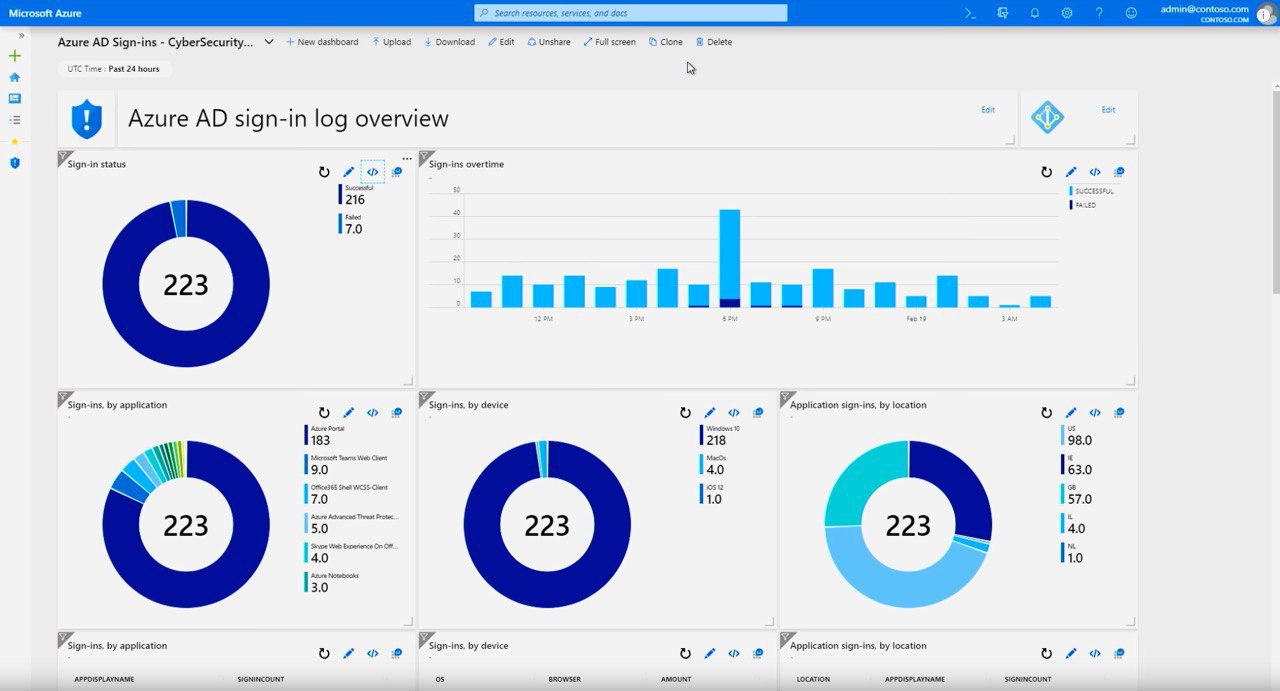Select the MacOs legend entry
This screenshot has width=1280, height=691.
(712, 464)
